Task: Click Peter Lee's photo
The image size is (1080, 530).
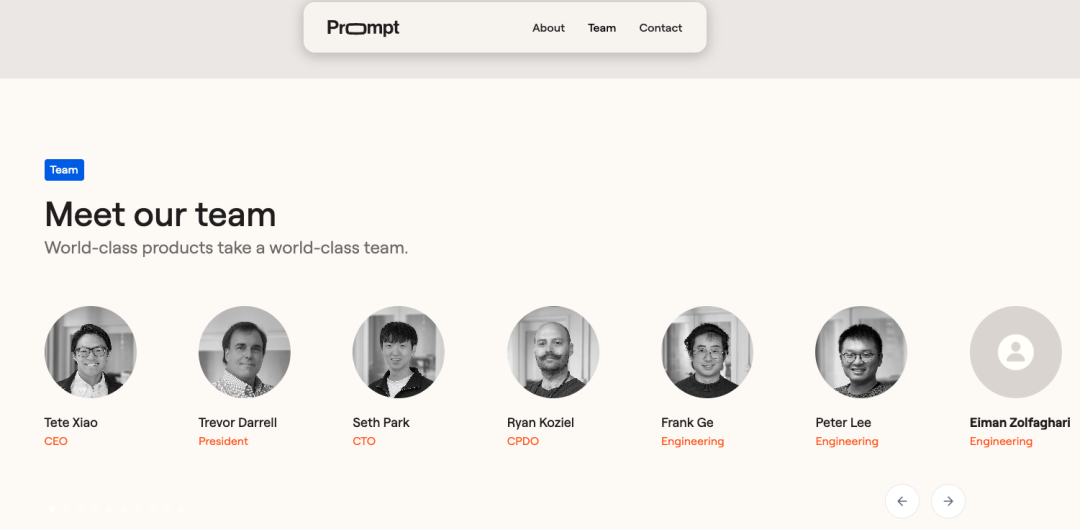Action: 861,352
